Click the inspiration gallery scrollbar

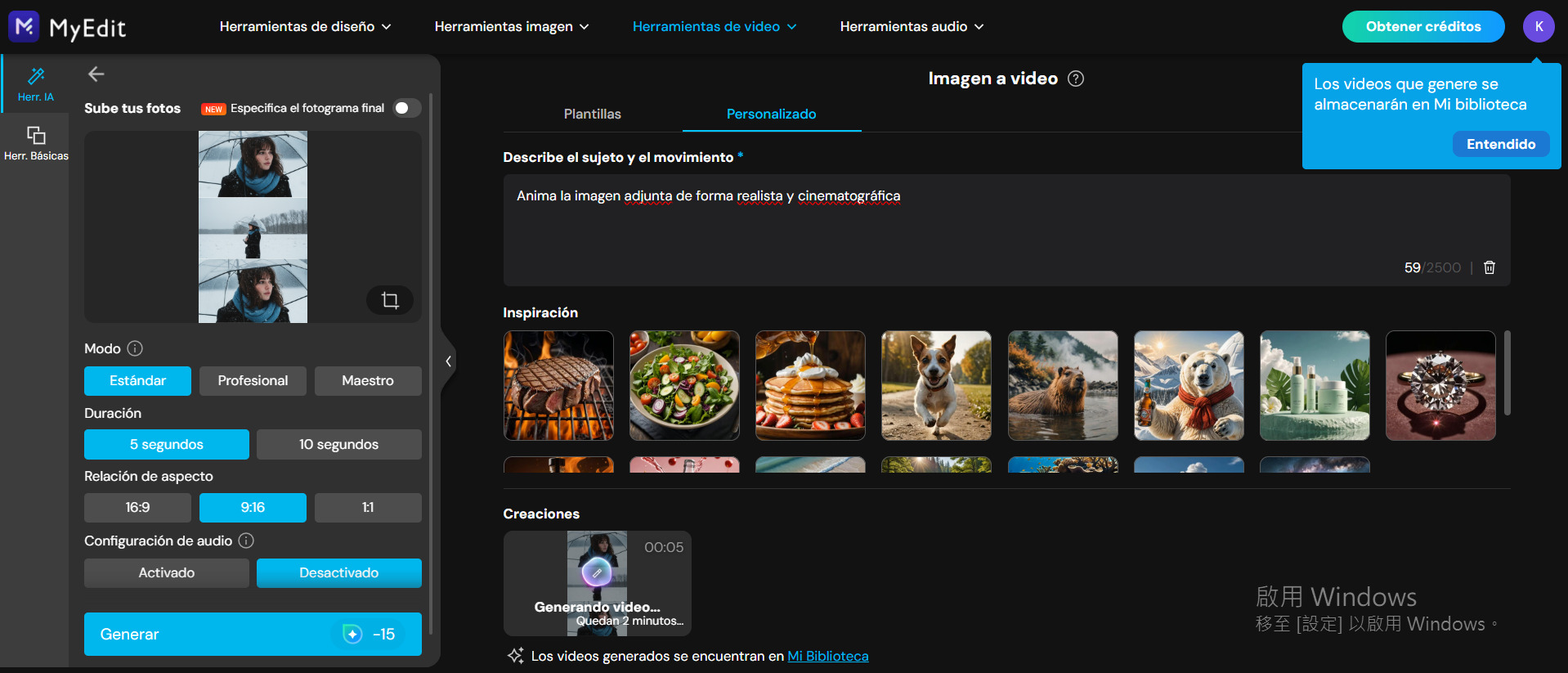click(x=1507, y=373)
